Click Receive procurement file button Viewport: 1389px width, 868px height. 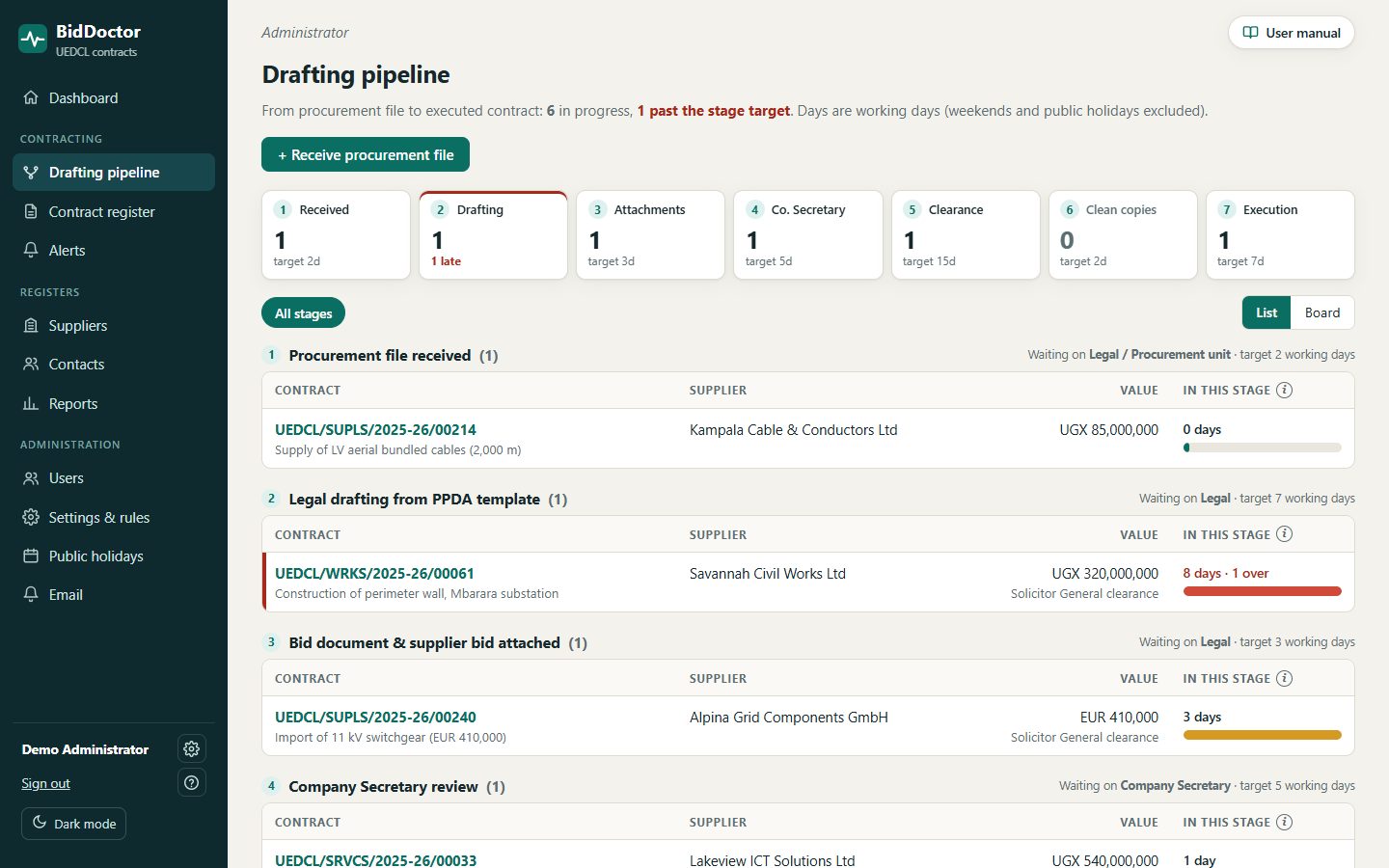366,154
